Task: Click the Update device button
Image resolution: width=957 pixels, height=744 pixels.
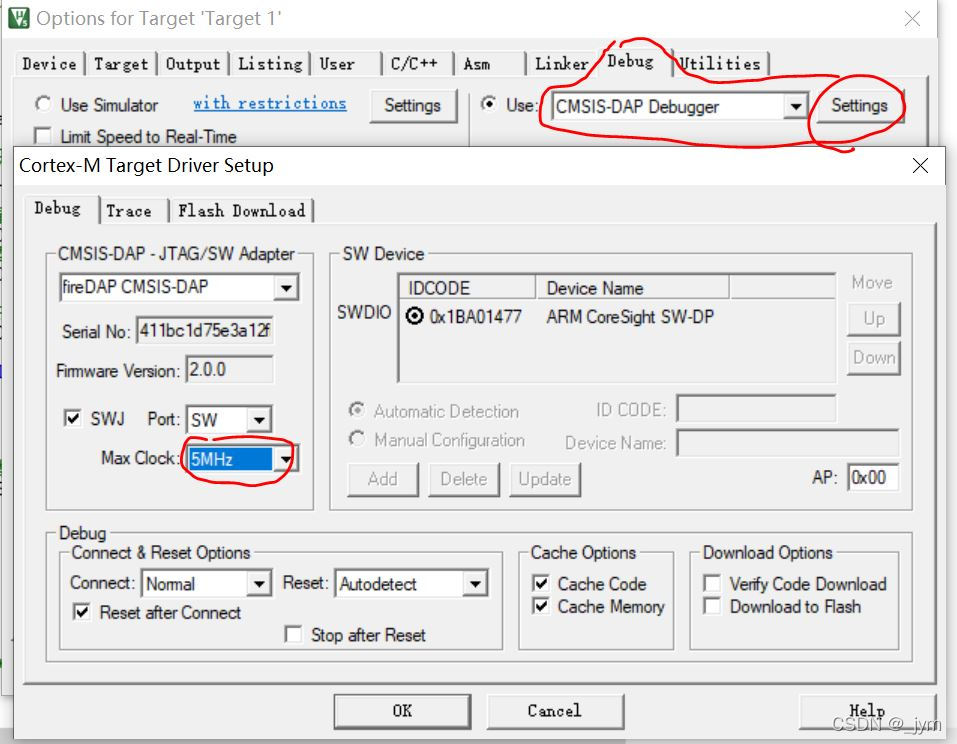Action: point(544,479)
